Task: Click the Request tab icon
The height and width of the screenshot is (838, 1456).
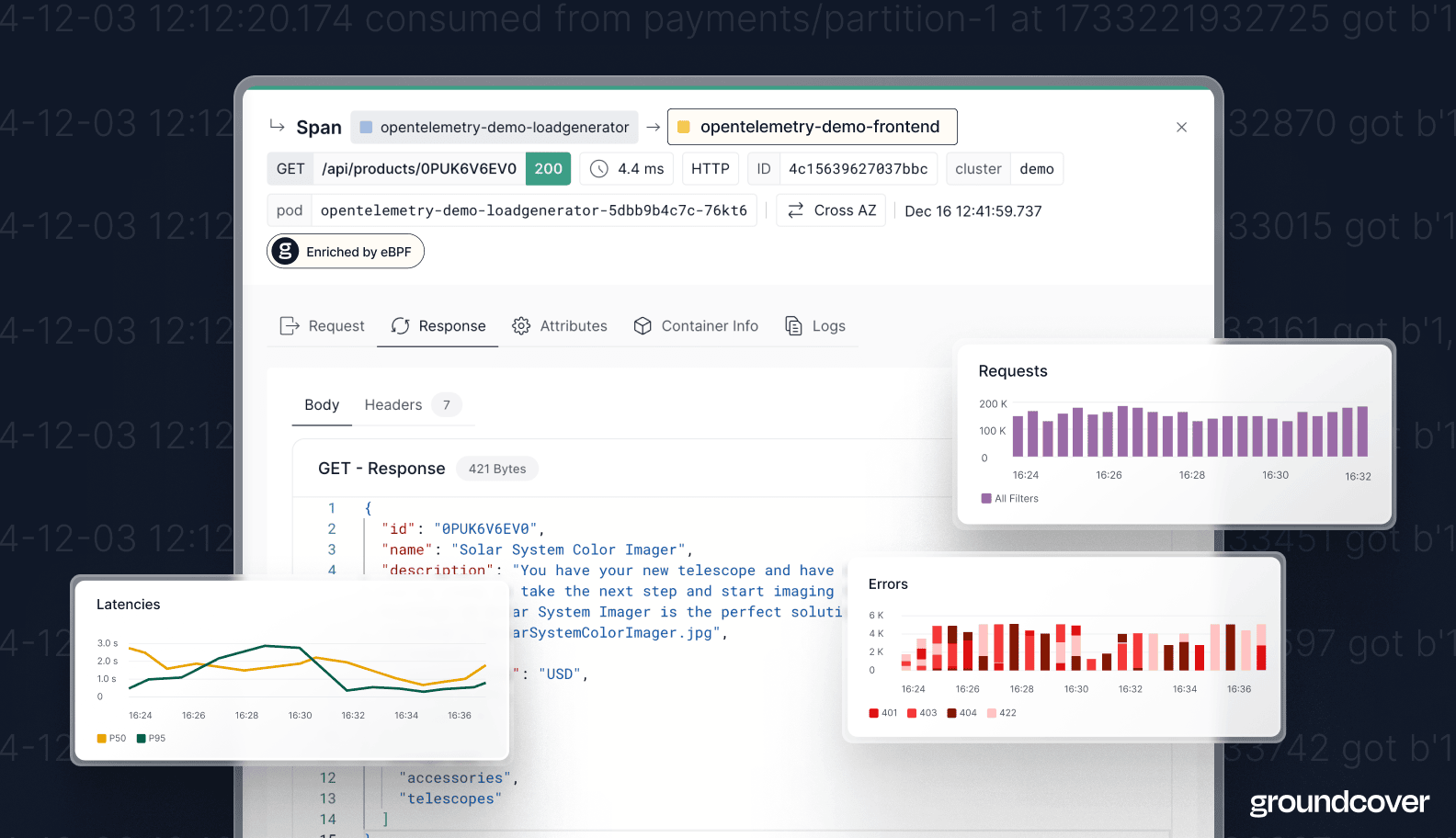Action: (290, 326)
